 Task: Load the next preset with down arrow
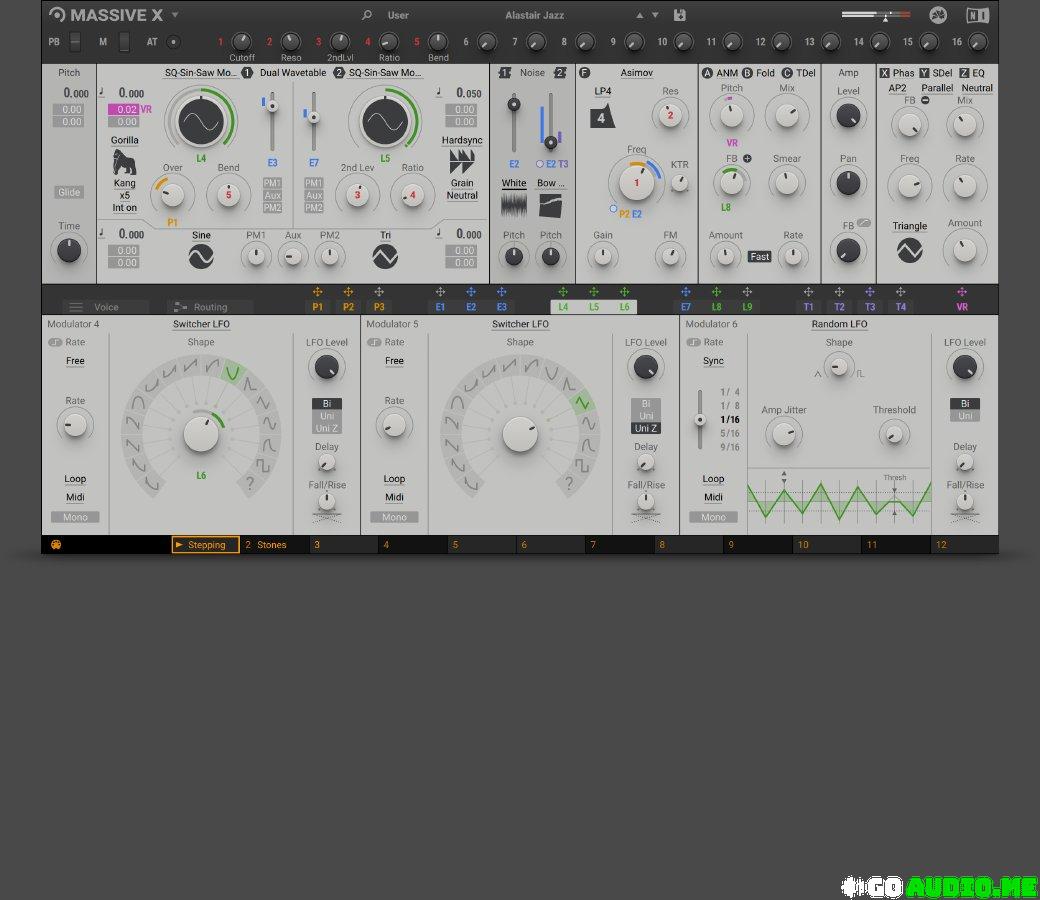coord(655,15)
